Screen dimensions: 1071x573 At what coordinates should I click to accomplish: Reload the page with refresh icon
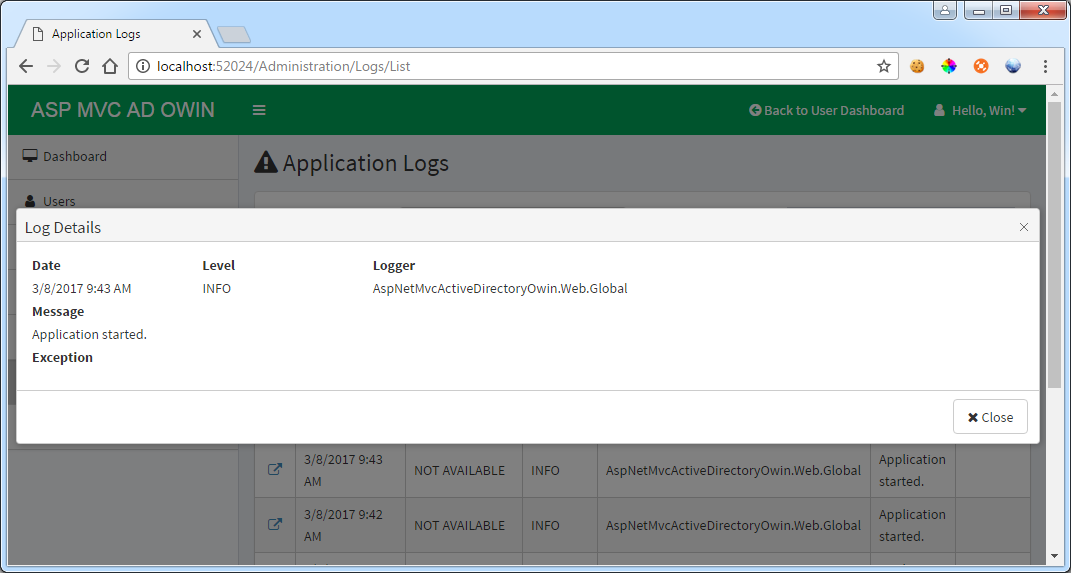82,66
